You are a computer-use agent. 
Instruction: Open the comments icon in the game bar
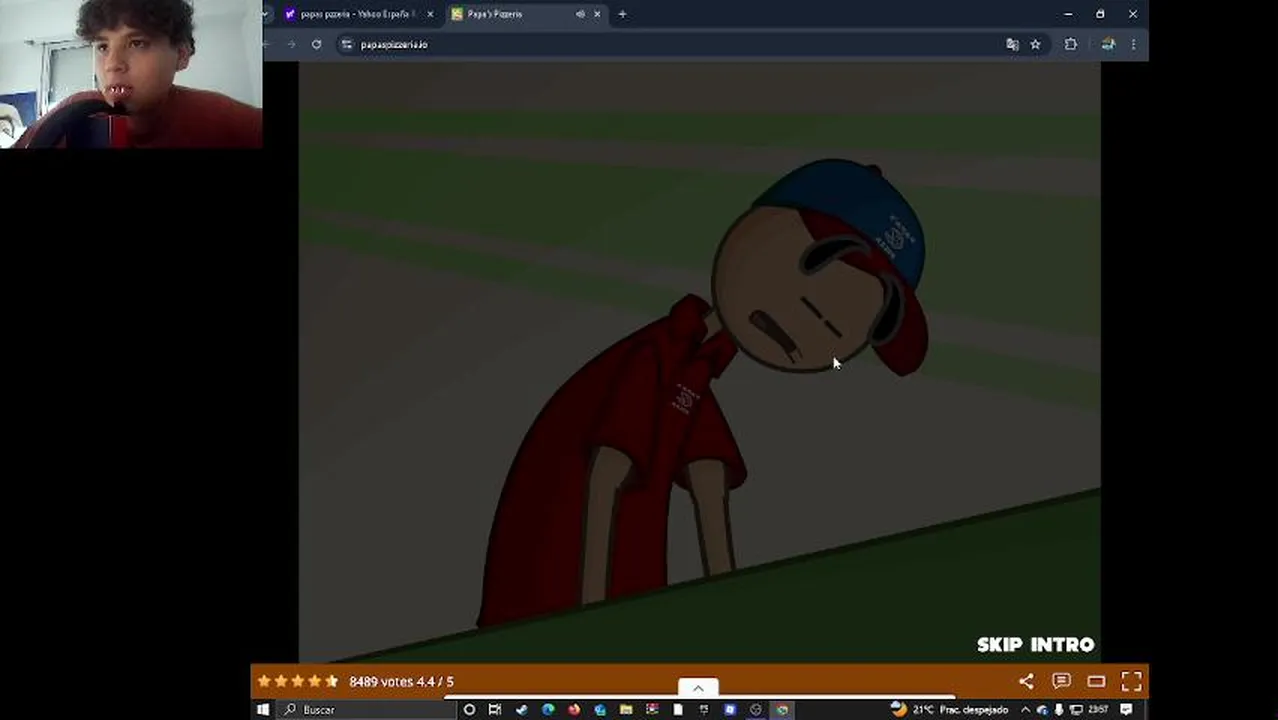coord(1061,681)
